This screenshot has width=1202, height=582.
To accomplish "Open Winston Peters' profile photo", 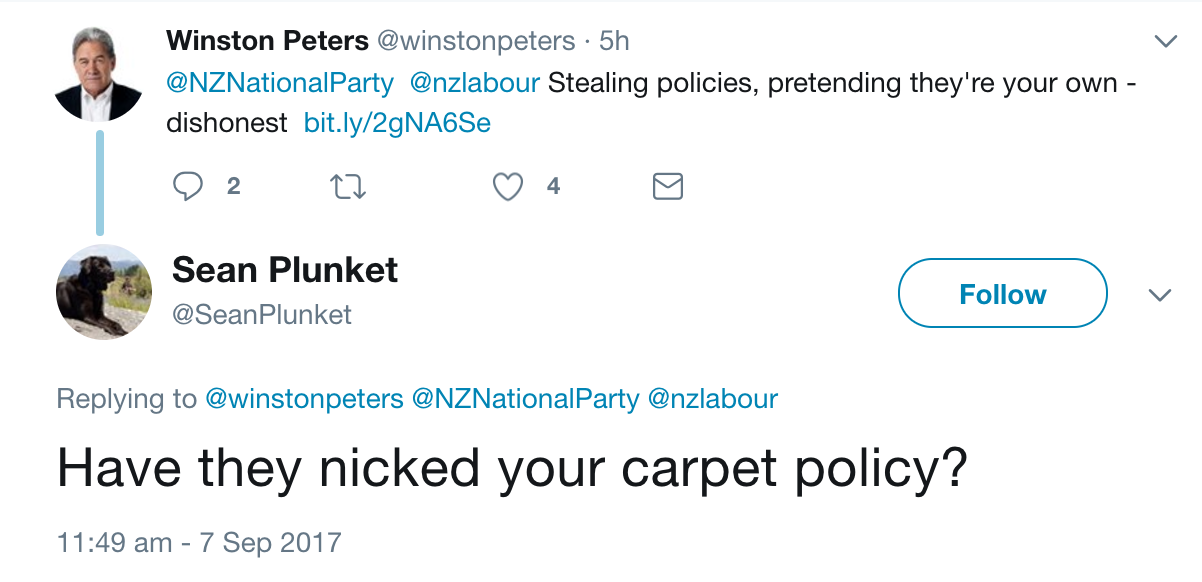I will (98, 73).
